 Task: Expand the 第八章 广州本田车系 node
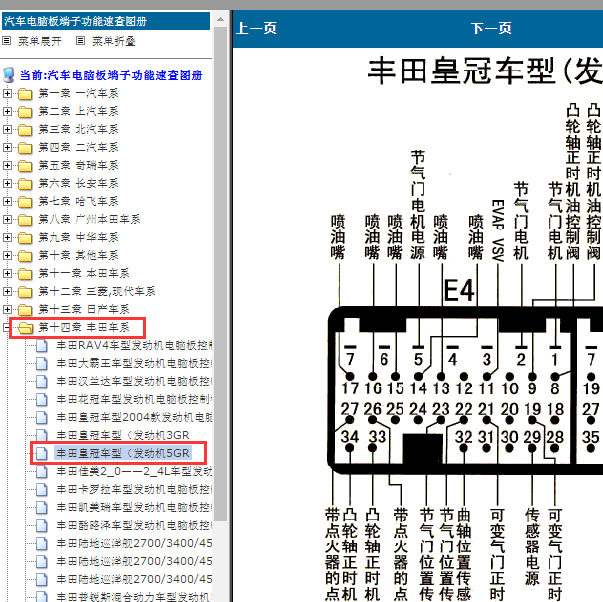coord(7,219)
